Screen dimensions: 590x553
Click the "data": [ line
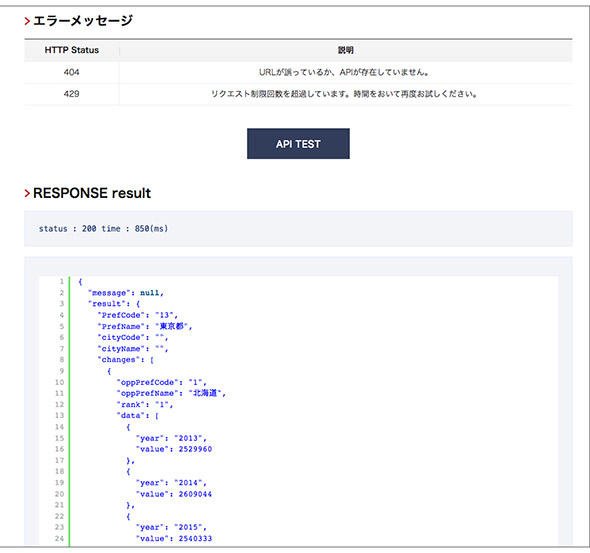click(138, 415)
